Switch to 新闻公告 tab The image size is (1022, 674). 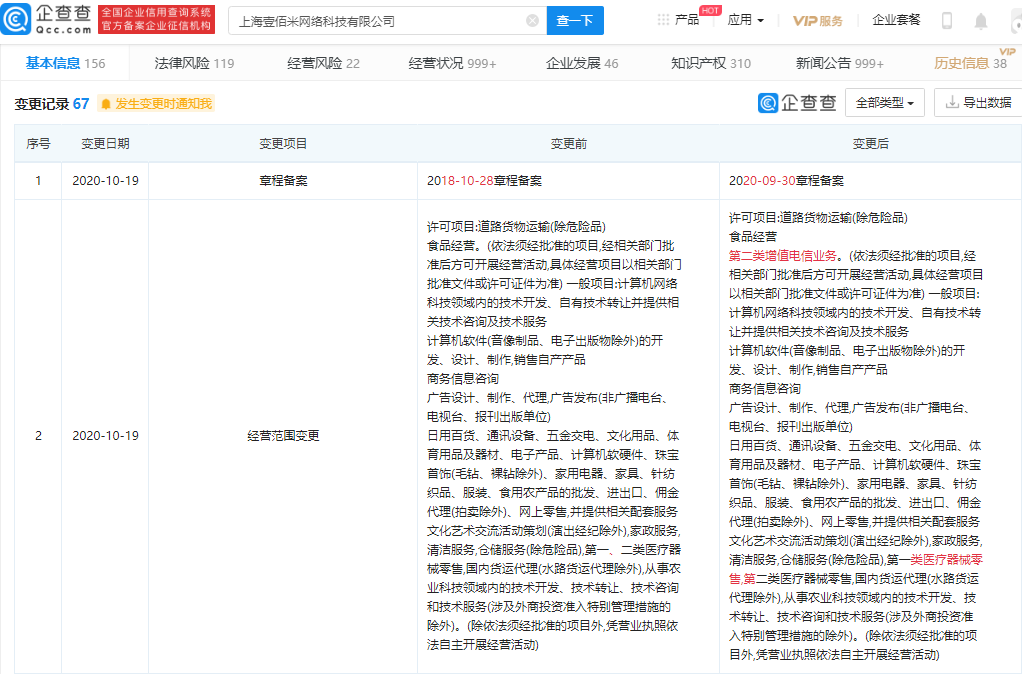coord(840,63)
